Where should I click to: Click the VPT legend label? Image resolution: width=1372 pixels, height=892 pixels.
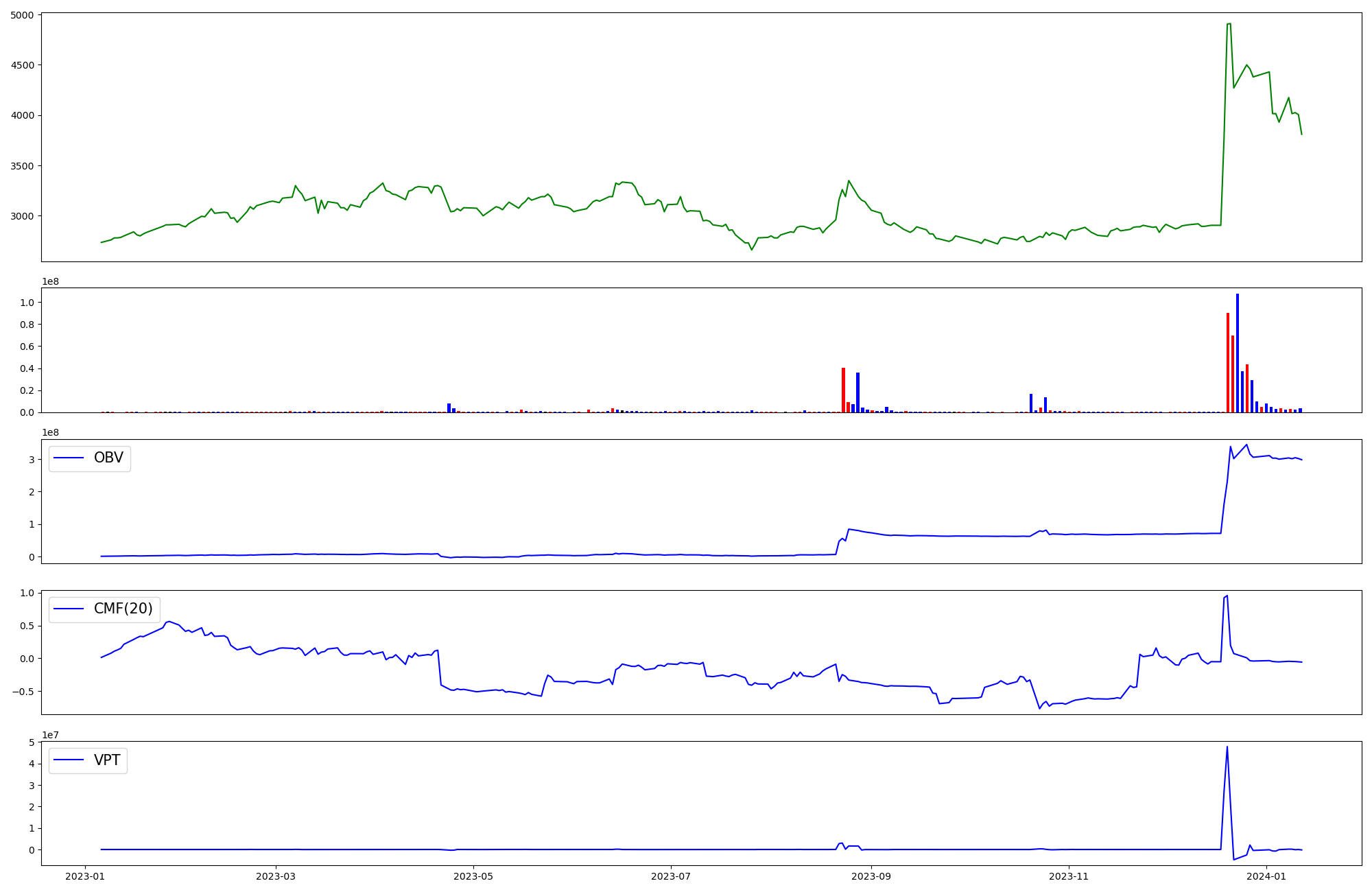click(107, 760)
